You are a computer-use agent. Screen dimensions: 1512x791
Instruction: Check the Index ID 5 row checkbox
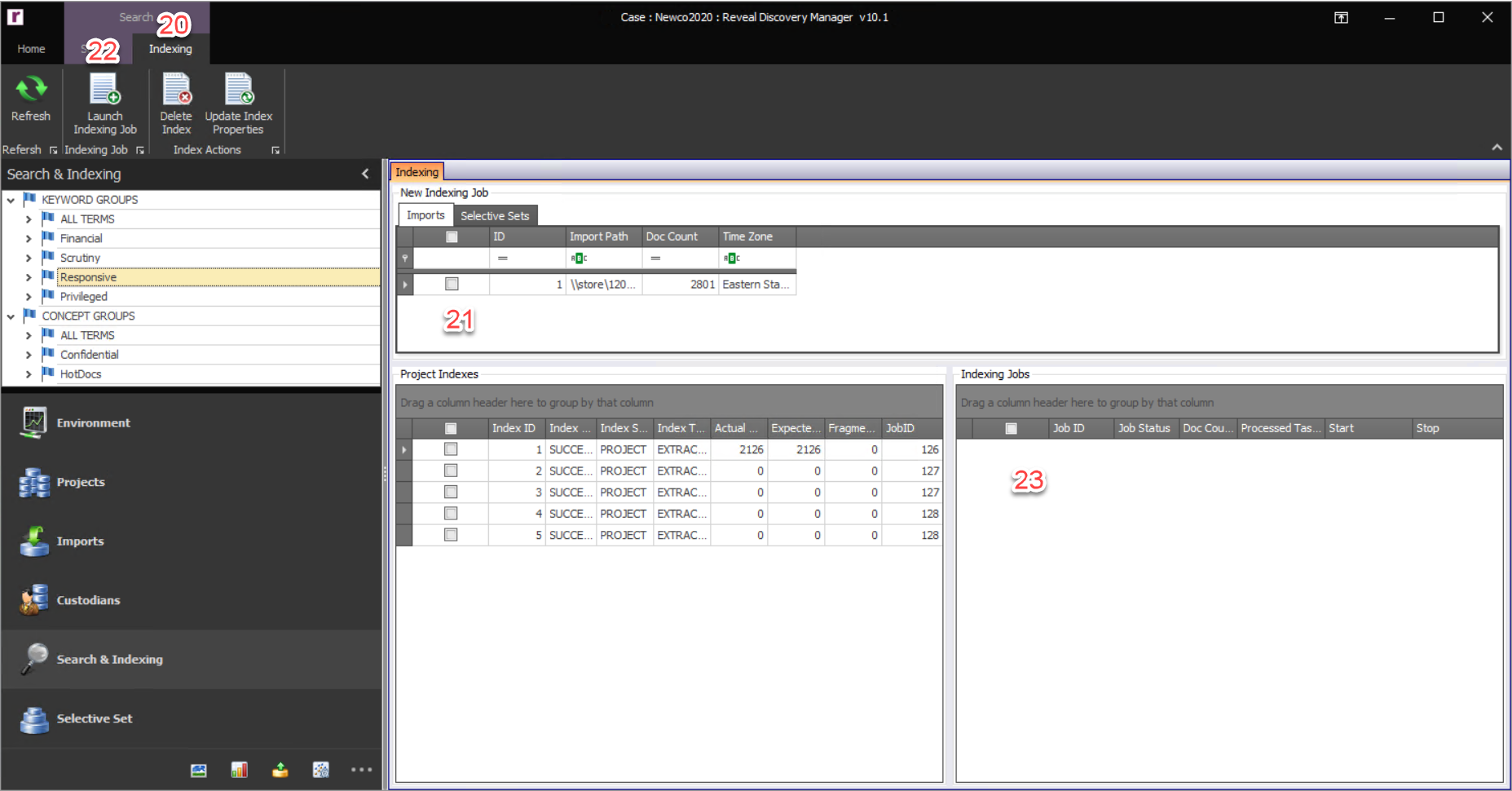pyautogui.click(x=451, y=535)
